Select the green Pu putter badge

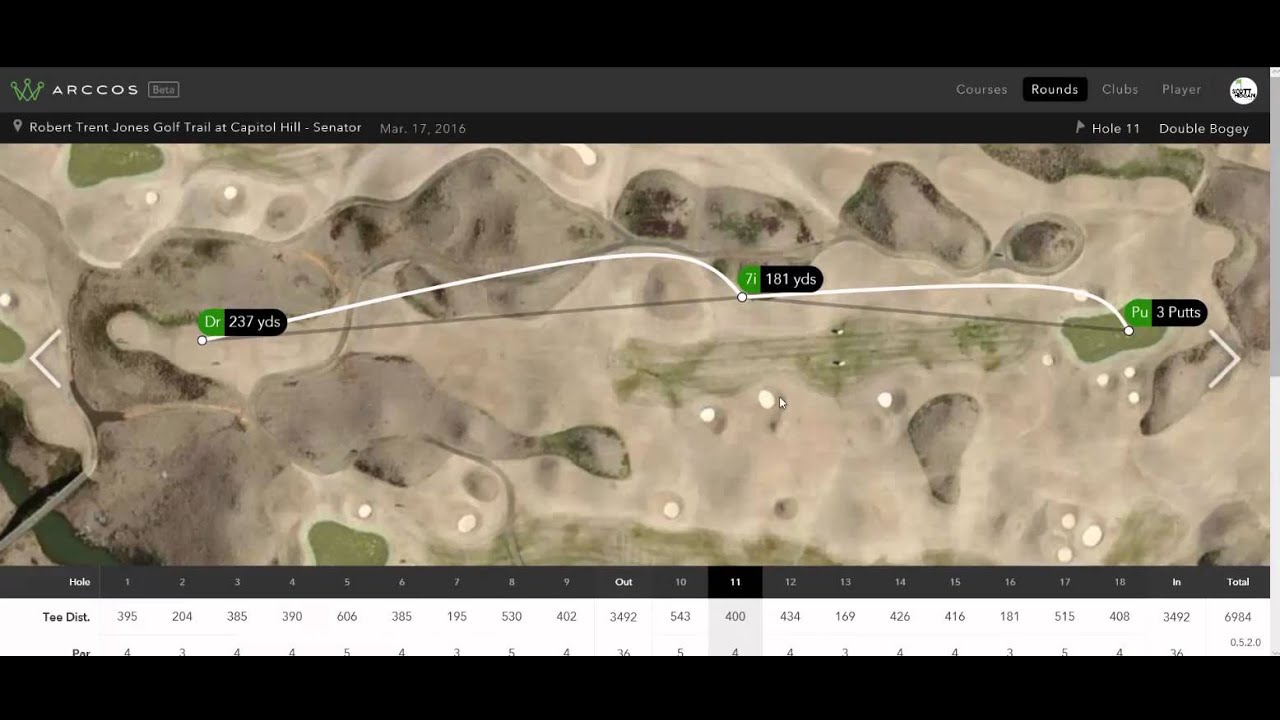(1139, 313)
